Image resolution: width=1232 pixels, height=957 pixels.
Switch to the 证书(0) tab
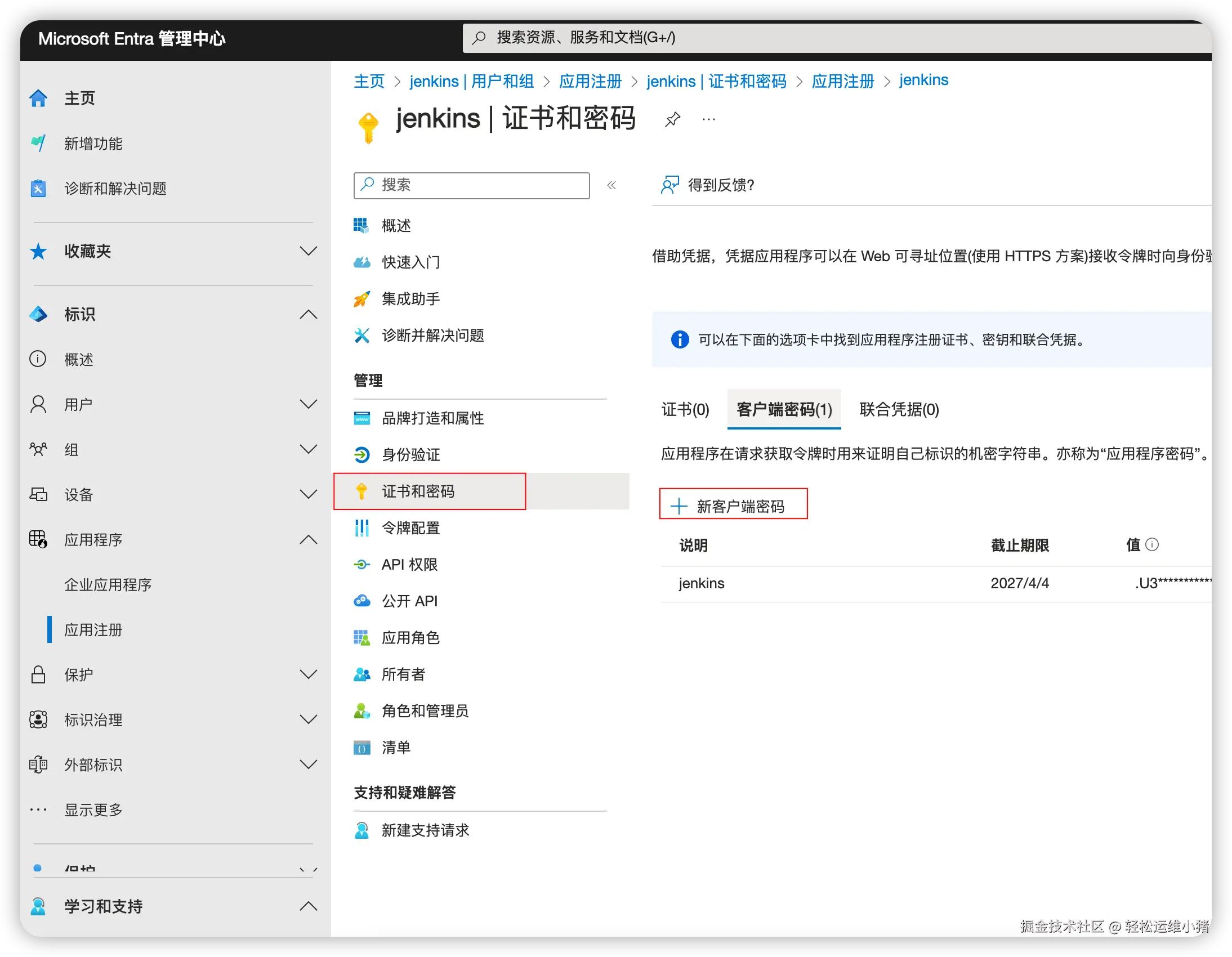click(x=685, y=409)
